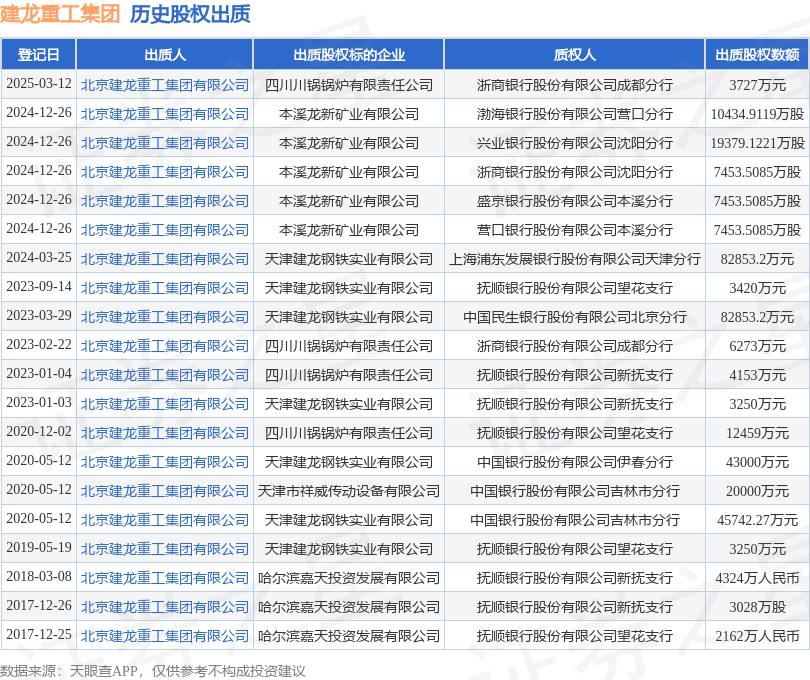The image size is (810, 680).
Task: Click 哈尔滨嘉天投资发展有限公司 in 2018-03-08 row
Action: [349, 578]
